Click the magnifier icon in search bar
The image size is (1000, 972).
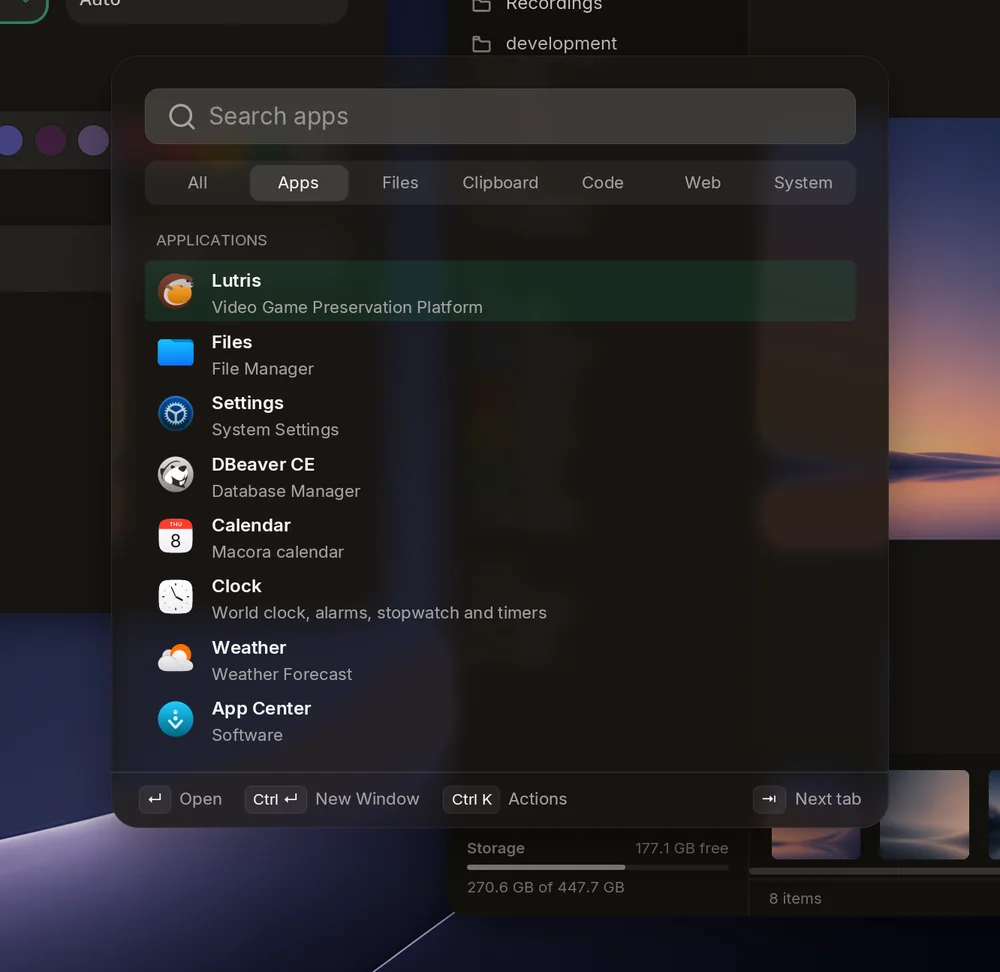(x=182, y=117)
